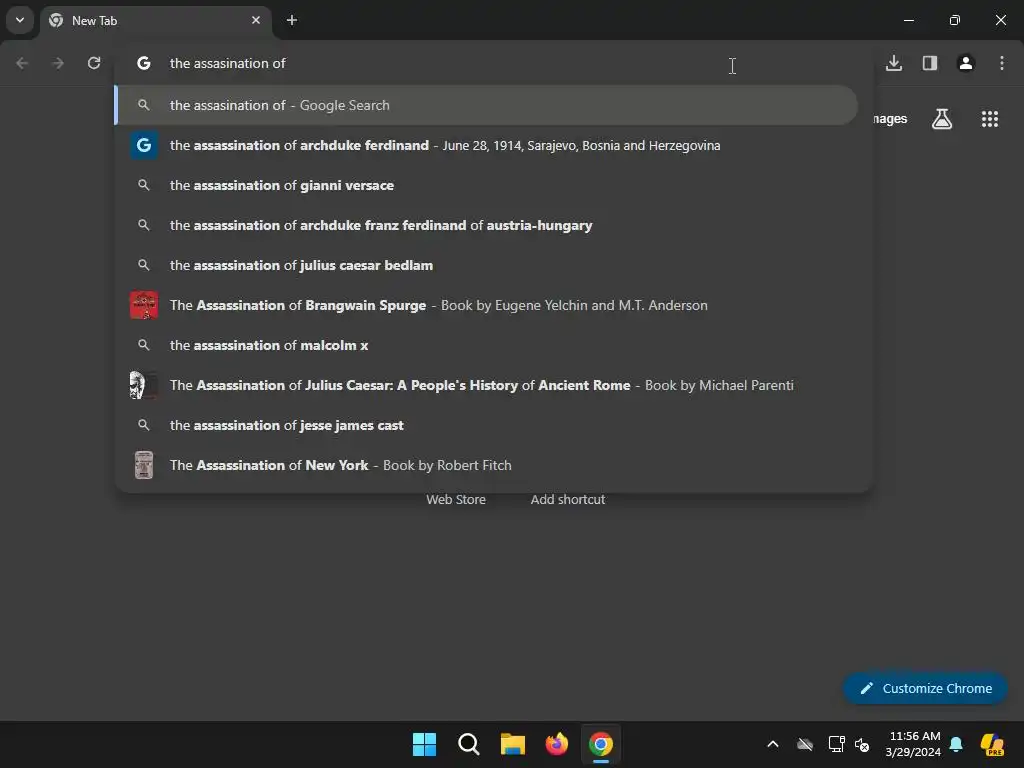Click the OneDrive cloud tray icon
The image size is (1024, 768).
(805, 744)
